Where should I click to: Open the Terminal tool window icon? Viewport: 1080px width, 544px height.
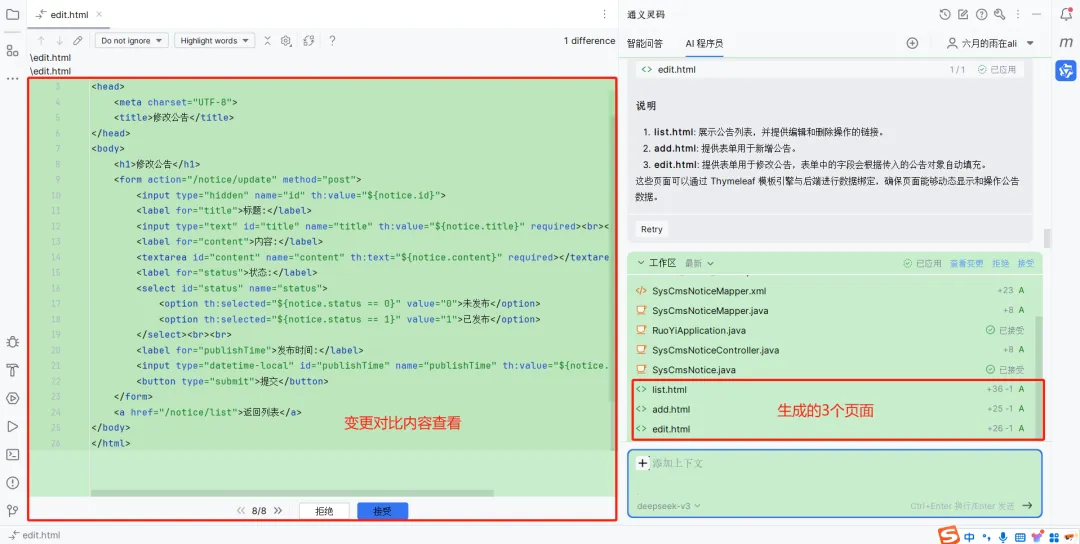pos(12,454)
